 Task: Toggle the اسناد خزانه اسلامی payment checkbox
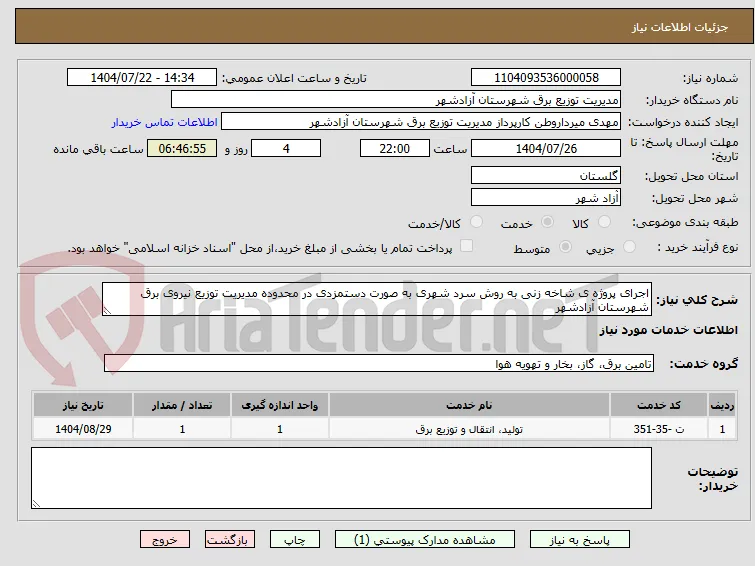click(466, 246)
